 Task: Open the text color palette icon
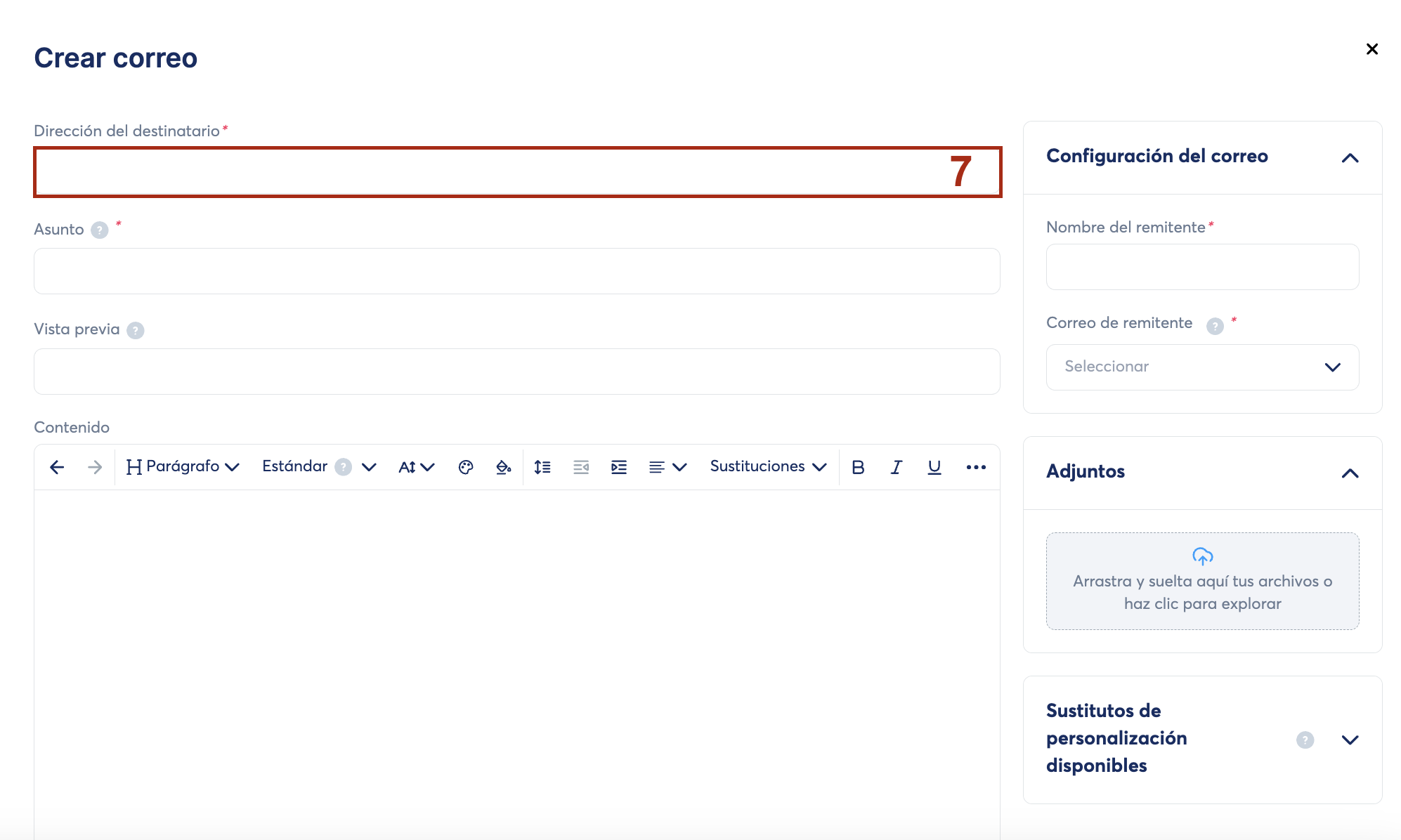tap(466, 467)
